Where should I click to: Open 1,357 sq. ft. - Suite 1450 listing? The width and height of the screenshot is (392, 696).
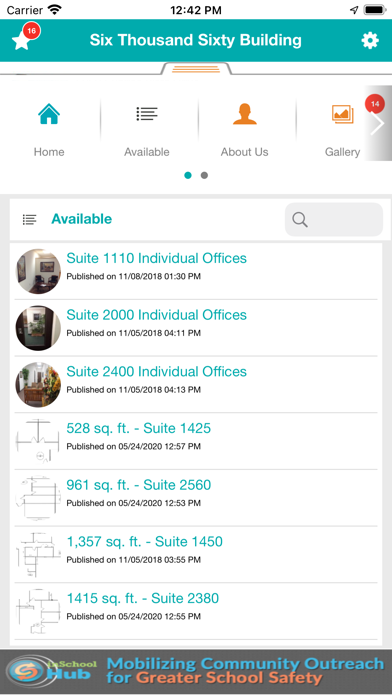[x=196, y=555]
